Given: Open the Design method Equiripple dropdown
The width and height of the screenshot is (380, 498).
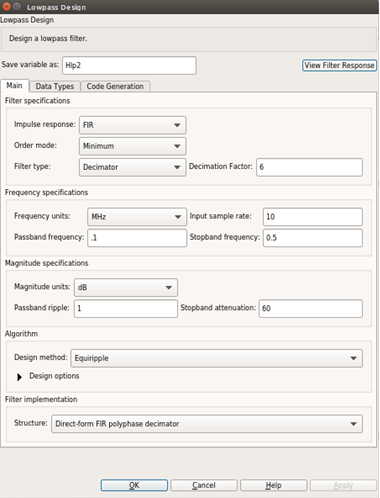Looking at the screenshot, I should [x=217, y=358].
